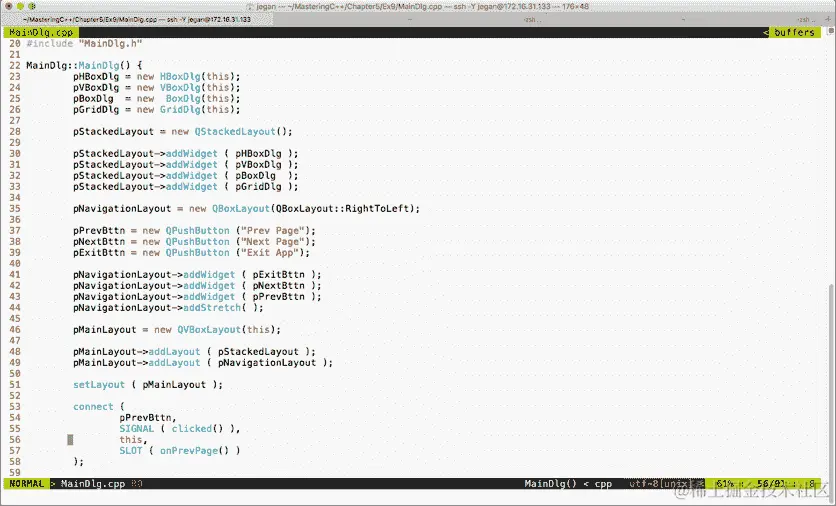Screen dimensions: 836x506
Task: Click the MainDlg.cpp filename in status line
Action: tap(93, 484)
